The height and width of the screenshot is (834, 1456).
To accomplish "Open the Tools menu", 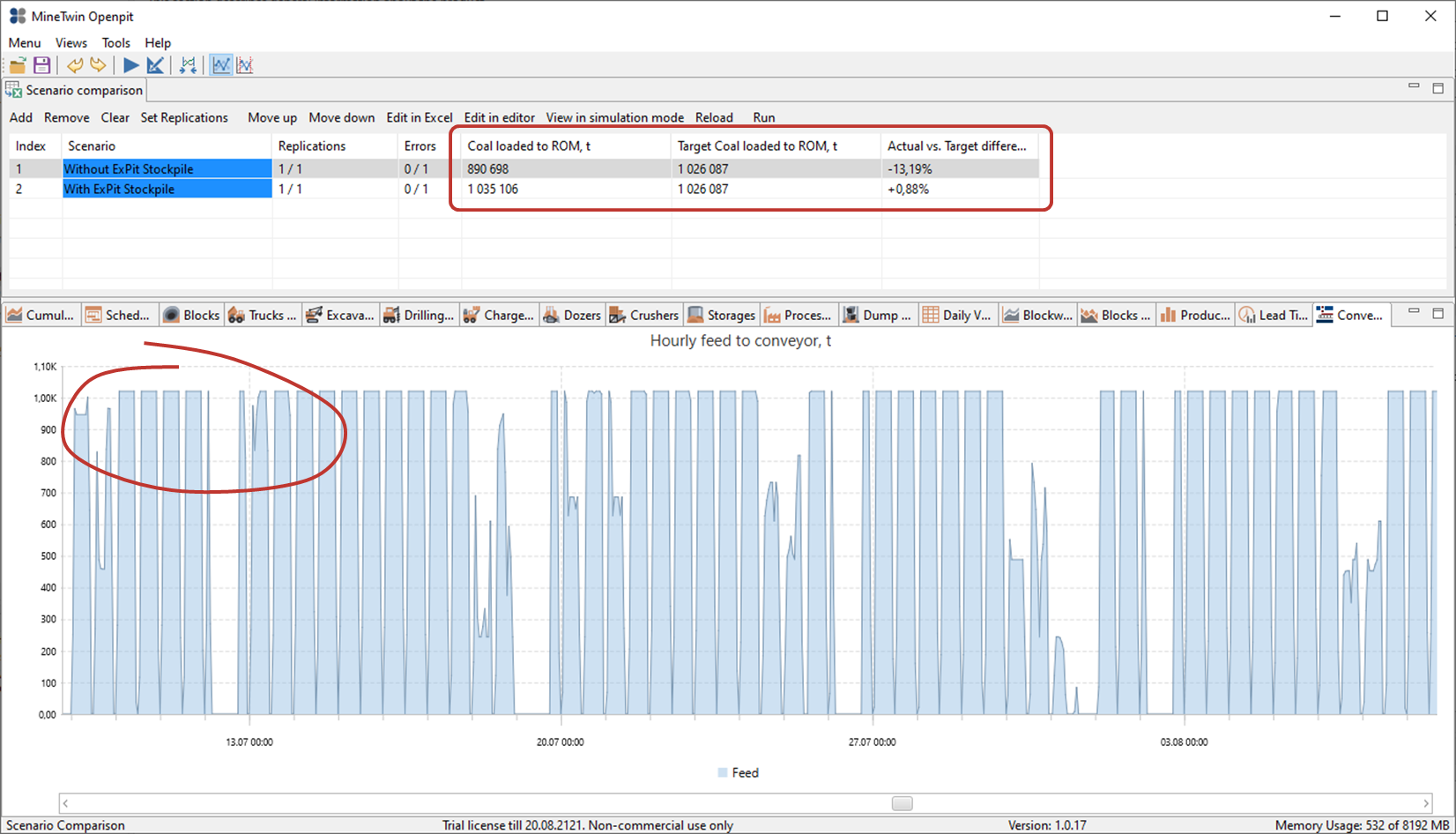I will pos(115,42).
